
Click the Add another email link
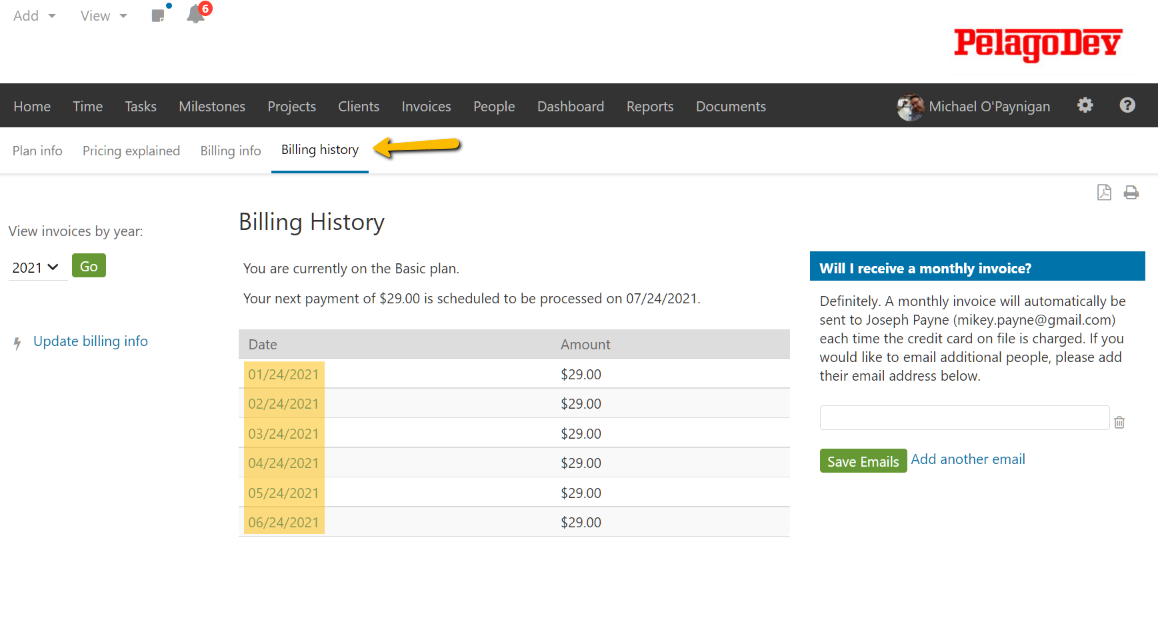pos(967,459)
